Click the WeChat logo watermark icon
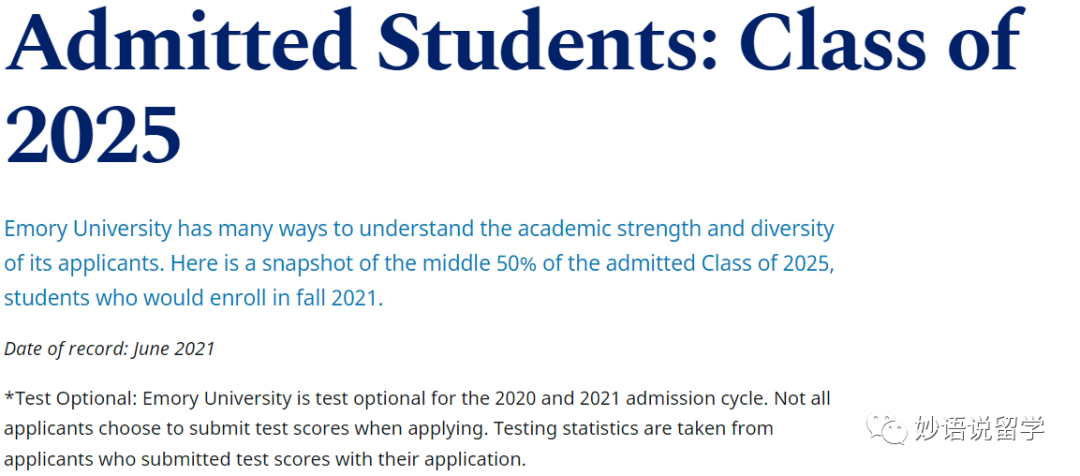 [x=886, y=428]
